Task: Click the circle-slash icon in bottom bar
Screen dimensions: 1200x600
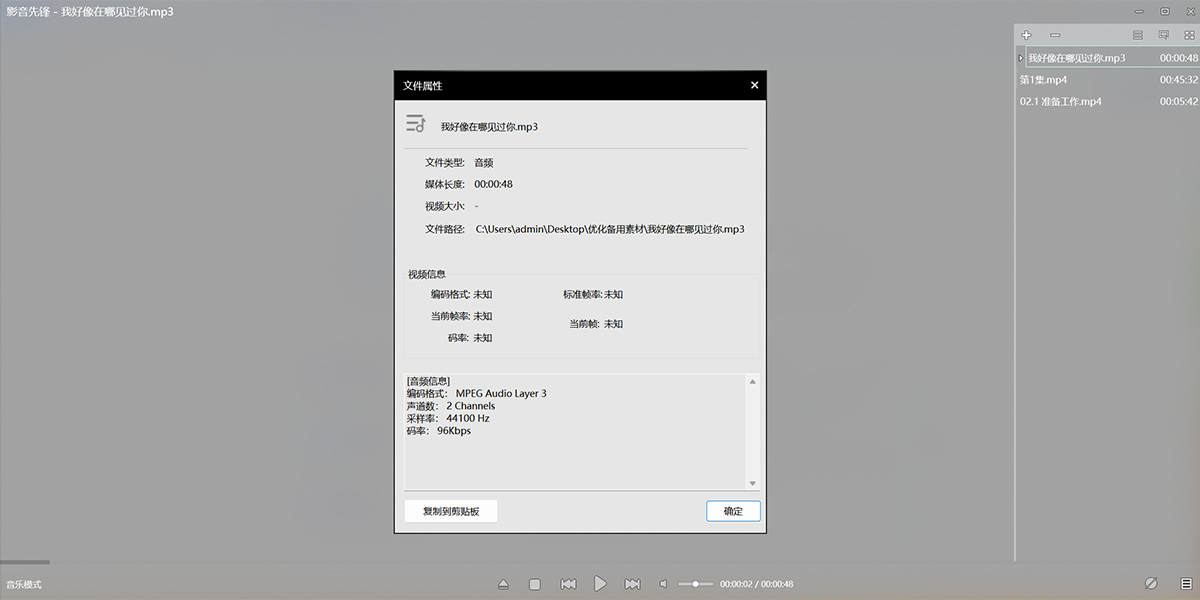Action: [x=1151, y=583]
